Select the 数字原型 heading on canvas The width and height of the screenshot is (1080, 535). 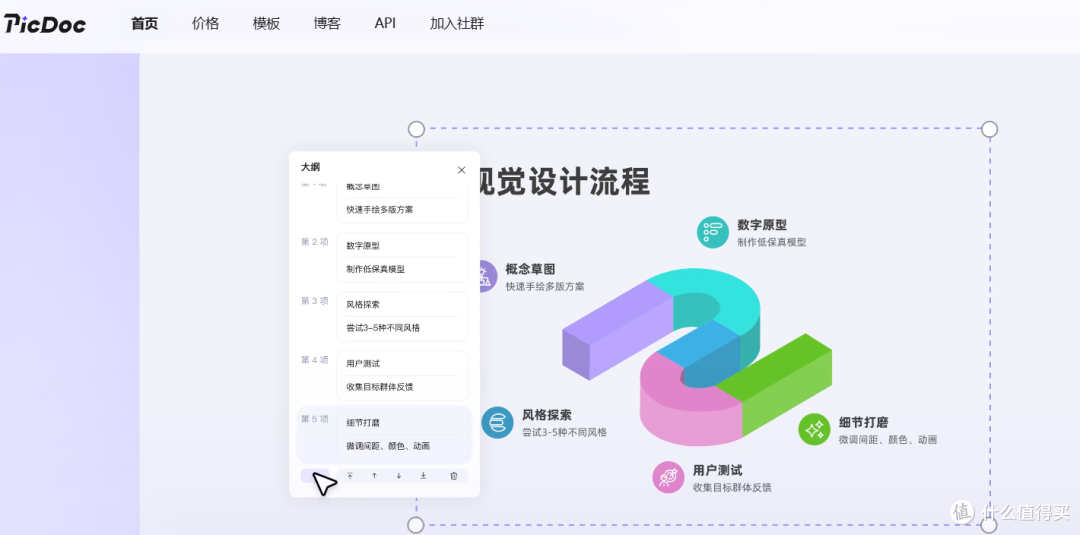click(762, 225)
